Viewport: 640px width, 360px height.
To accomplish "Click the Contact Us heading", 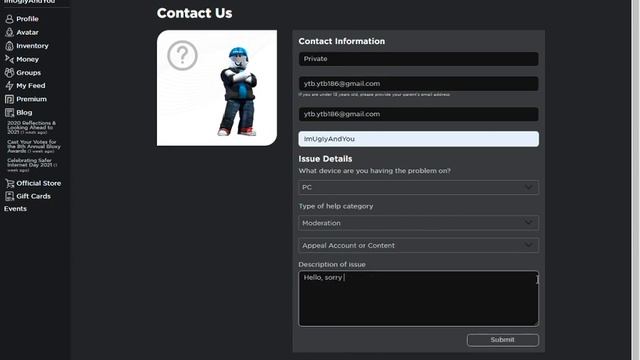I will 194,13.
